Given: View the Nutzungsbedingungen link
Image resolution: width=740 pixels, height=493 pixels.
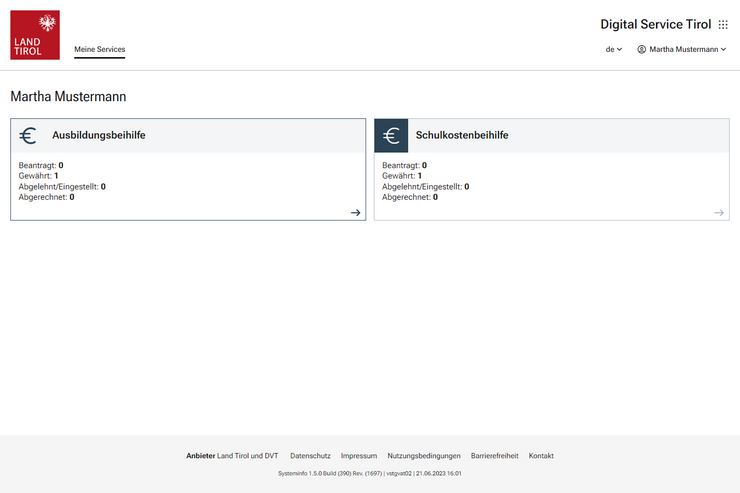Looking at the screenshot, I should tap(424, 456).
